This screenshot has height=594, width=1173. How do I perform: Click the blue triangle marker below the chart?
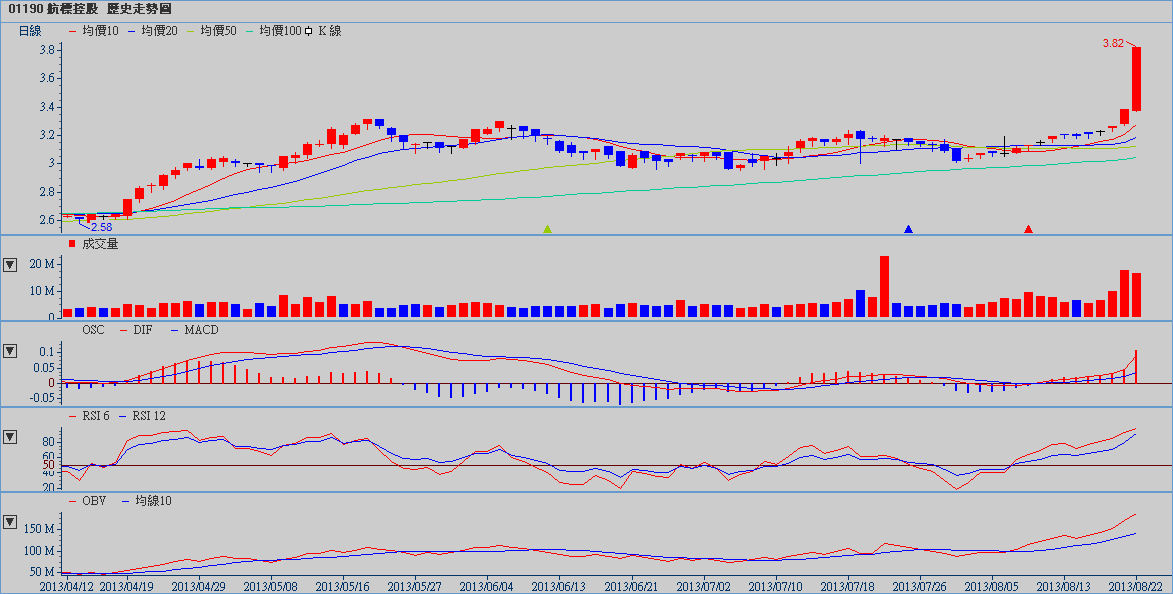click(908, 229)
